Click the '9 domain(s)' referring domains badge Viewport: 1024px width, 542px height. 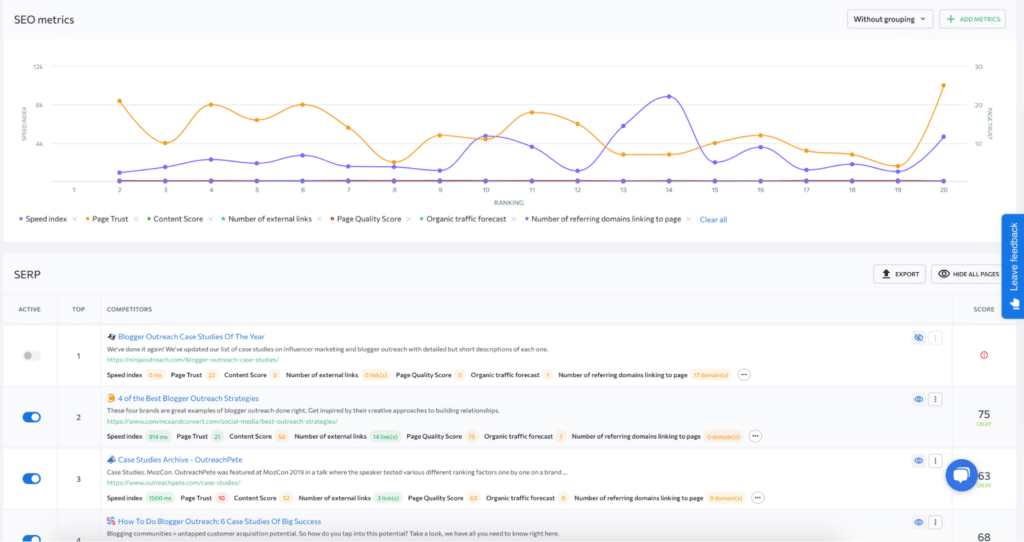[726, 498]
